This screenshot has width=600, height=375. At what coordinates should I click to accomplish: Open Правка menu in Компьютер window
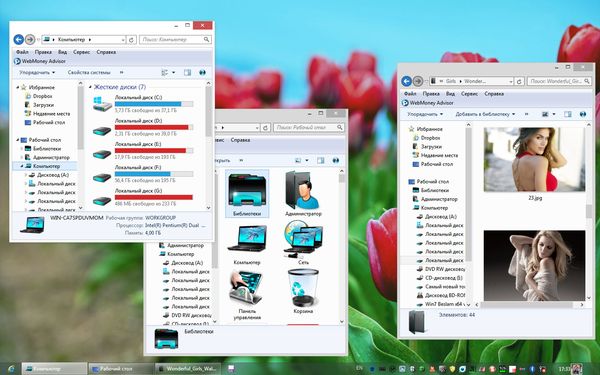[43, 52]
